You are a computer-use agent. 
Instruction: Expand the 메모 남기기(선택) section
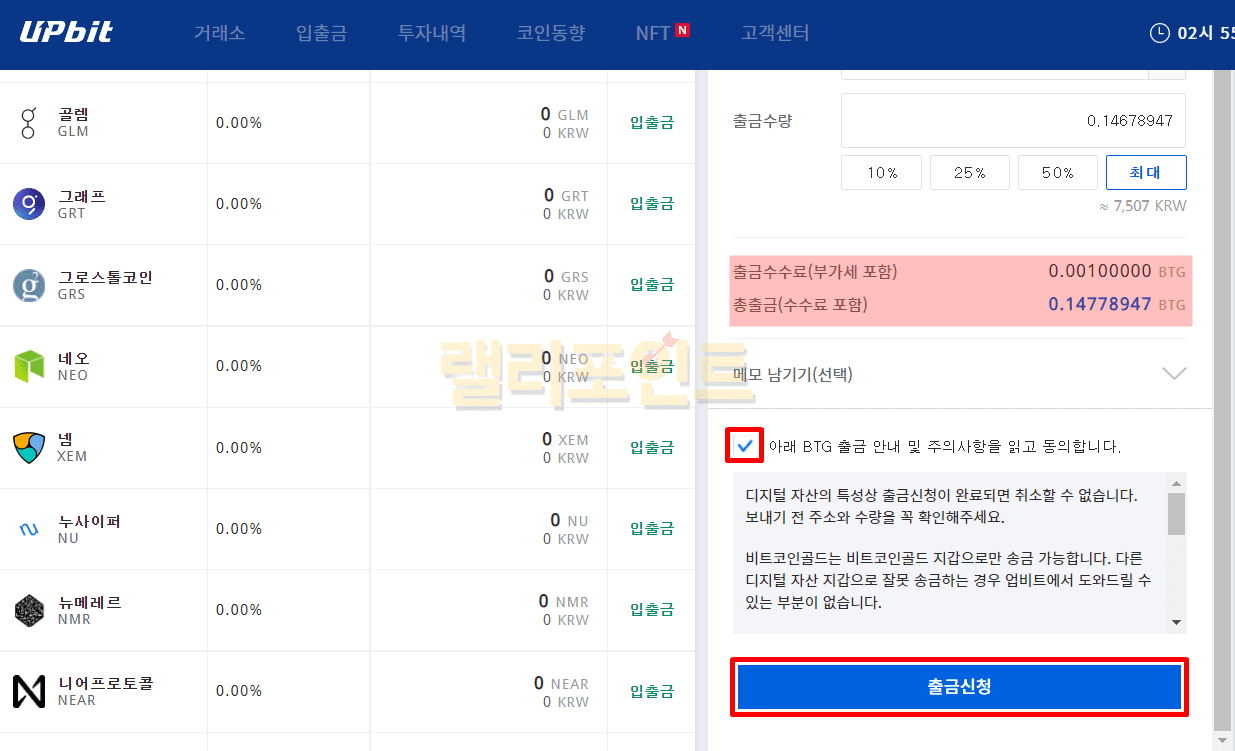click(x=1174, y=374)
